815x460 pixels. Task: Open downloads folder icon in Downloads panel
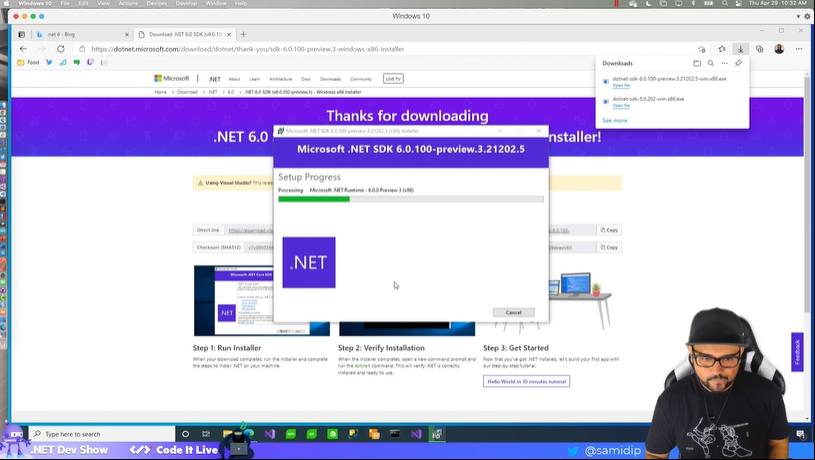pos(697,63)
